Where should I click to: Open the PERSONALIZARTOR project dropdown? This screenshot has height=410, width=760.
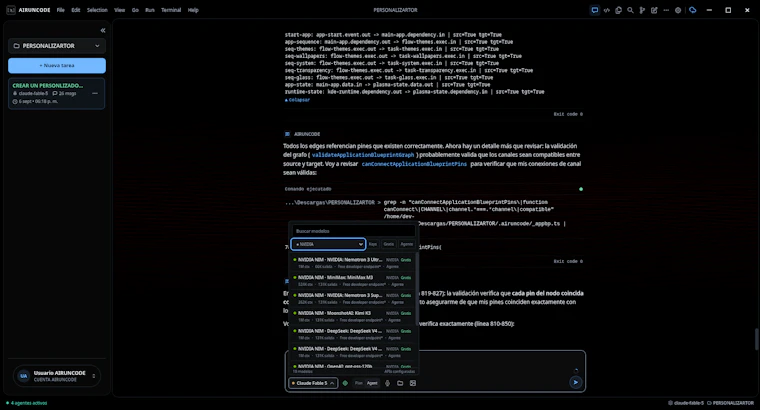(x=57, y=46)
